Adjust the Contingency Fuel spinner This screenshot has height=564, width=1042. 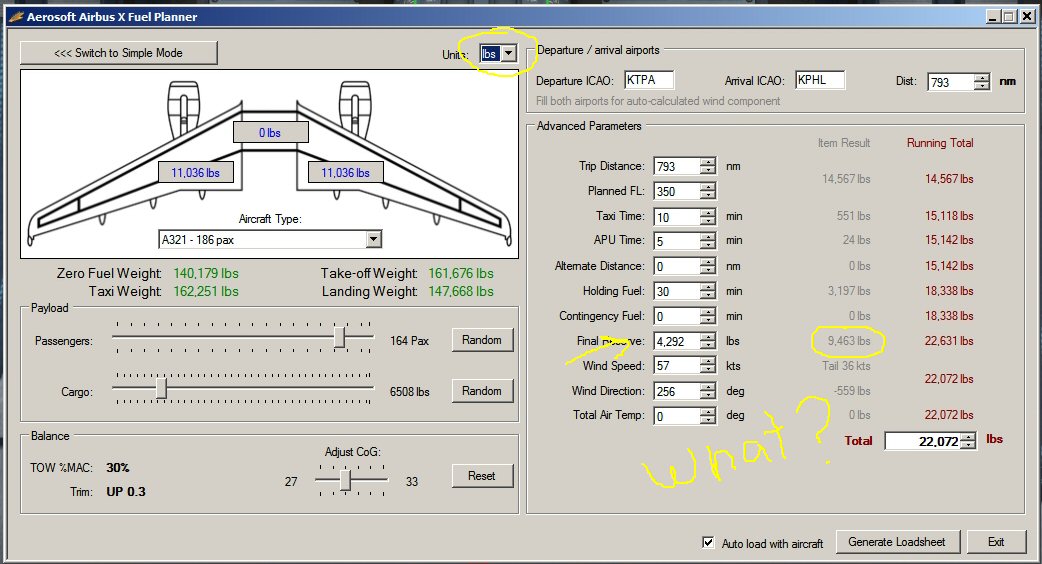pyautogui.click(x=708, y=316)
